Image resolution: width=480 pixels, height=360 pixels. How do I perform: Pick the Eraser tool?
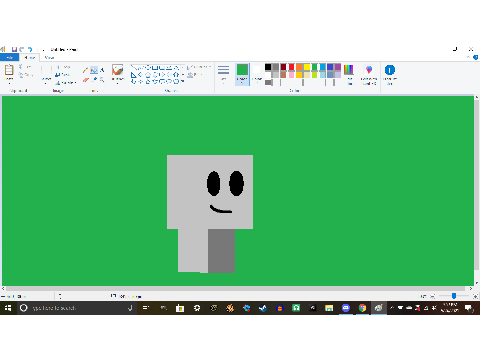click(86, 80)
